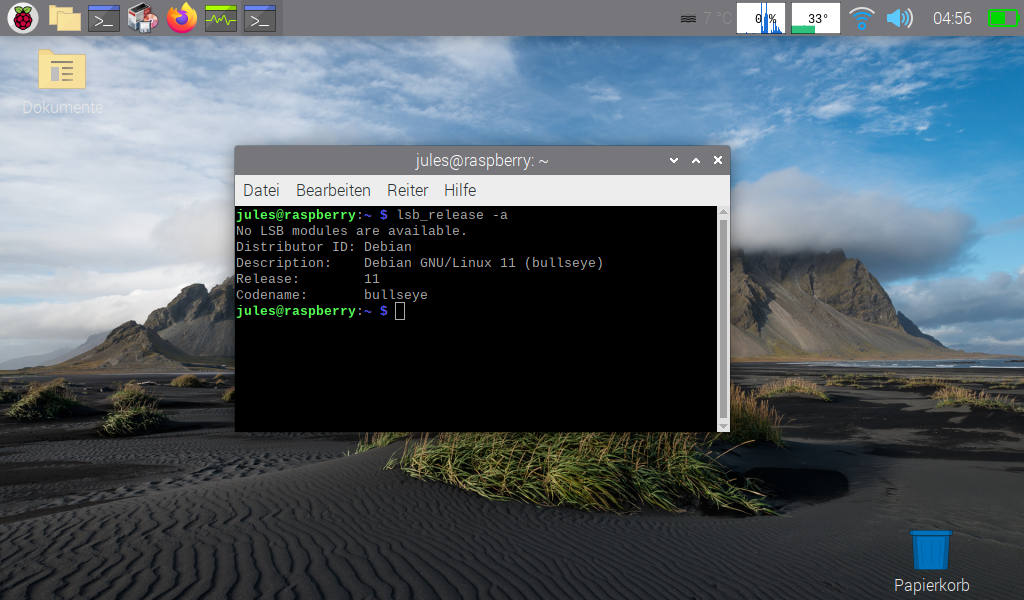The height and width of the screenshot is (600, 1024).
Task: Open the Hilfe menu in terminal
Action: pos(460,190)
